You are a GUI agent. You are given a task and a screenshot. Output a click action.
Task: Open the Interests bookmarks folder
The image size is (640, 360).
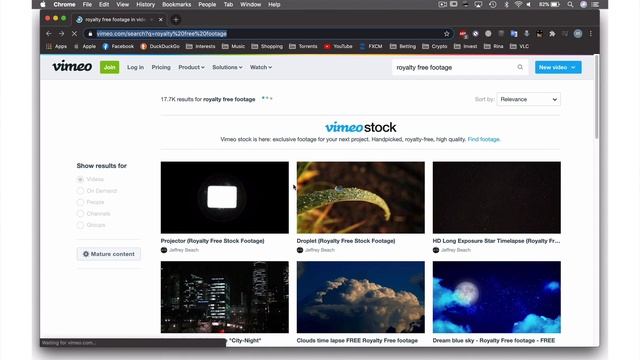tap(200, 47)
